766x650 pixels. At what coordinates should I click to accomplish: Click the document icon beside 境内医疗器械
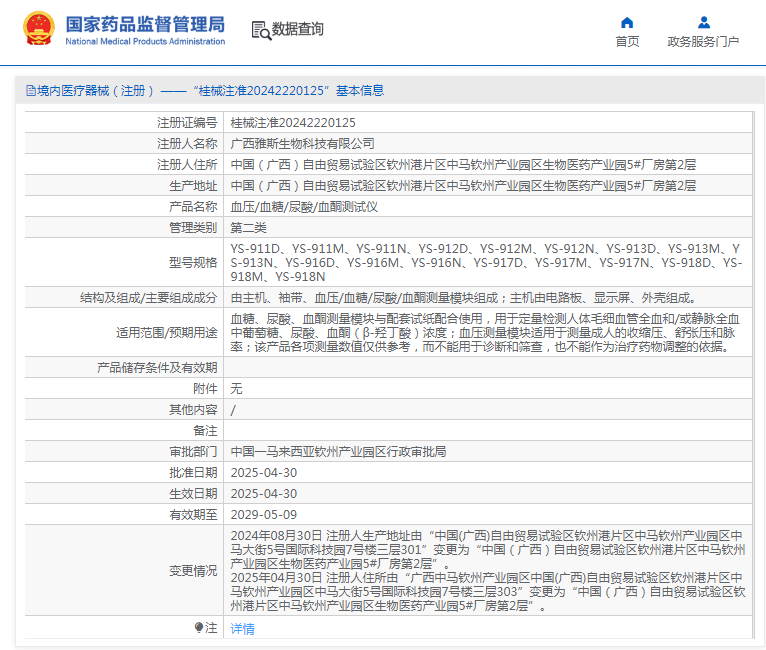tap(31, 91)
